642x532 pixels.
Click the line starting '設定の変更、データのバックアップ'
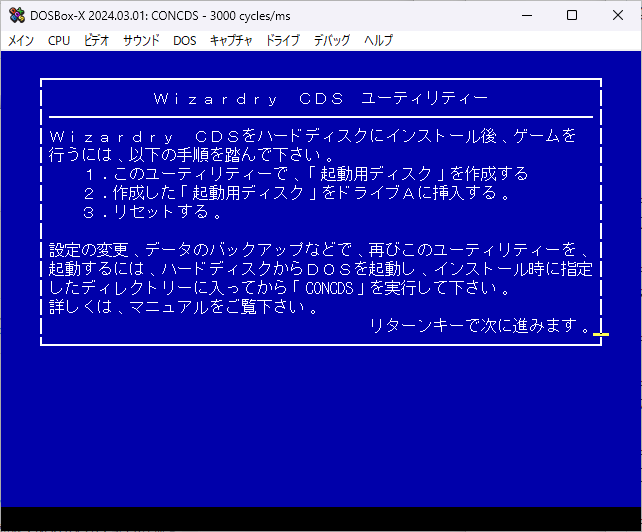point(319,249)
